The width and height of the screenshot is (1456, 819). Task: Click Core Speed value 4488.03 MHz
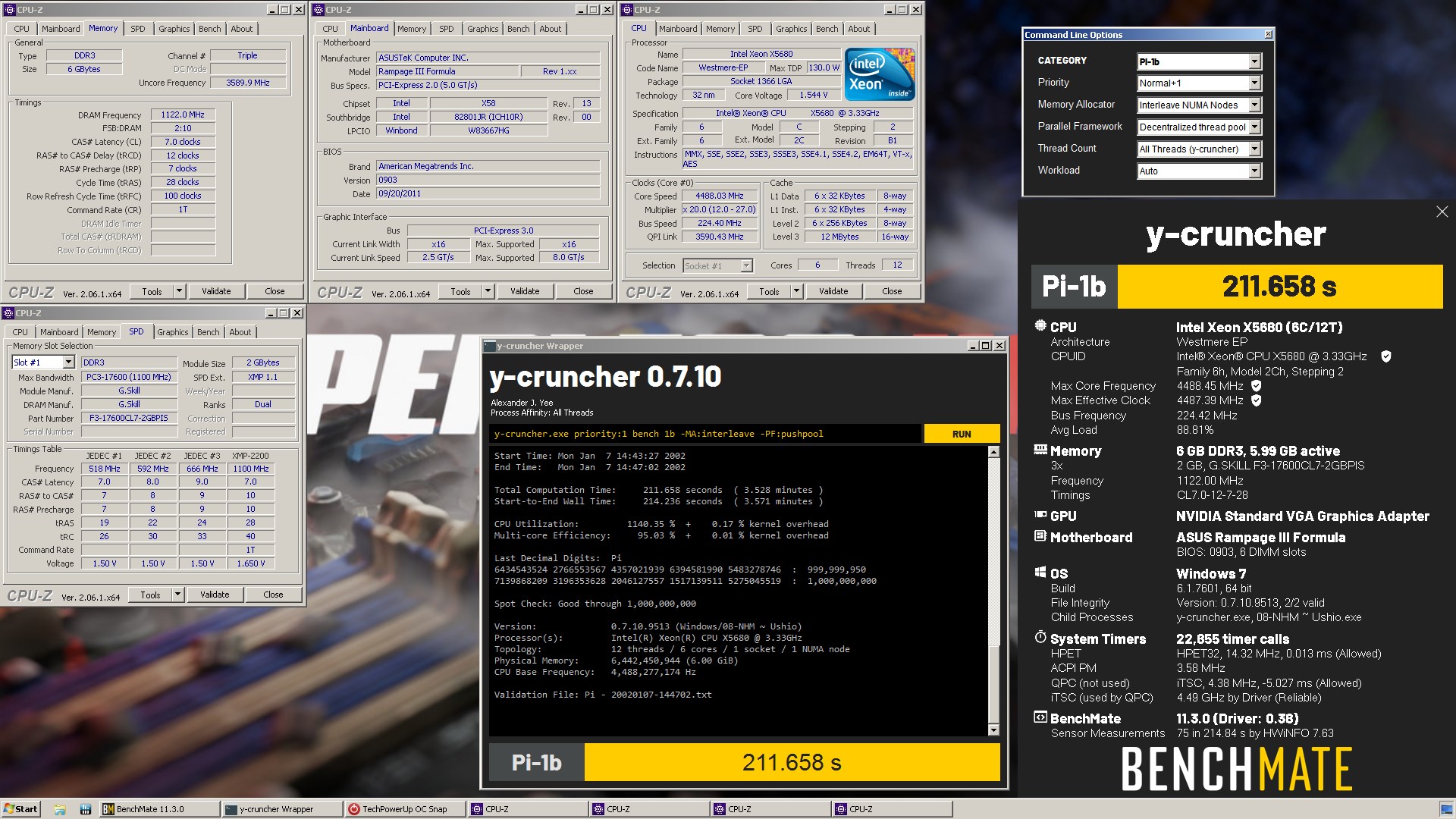719,196
